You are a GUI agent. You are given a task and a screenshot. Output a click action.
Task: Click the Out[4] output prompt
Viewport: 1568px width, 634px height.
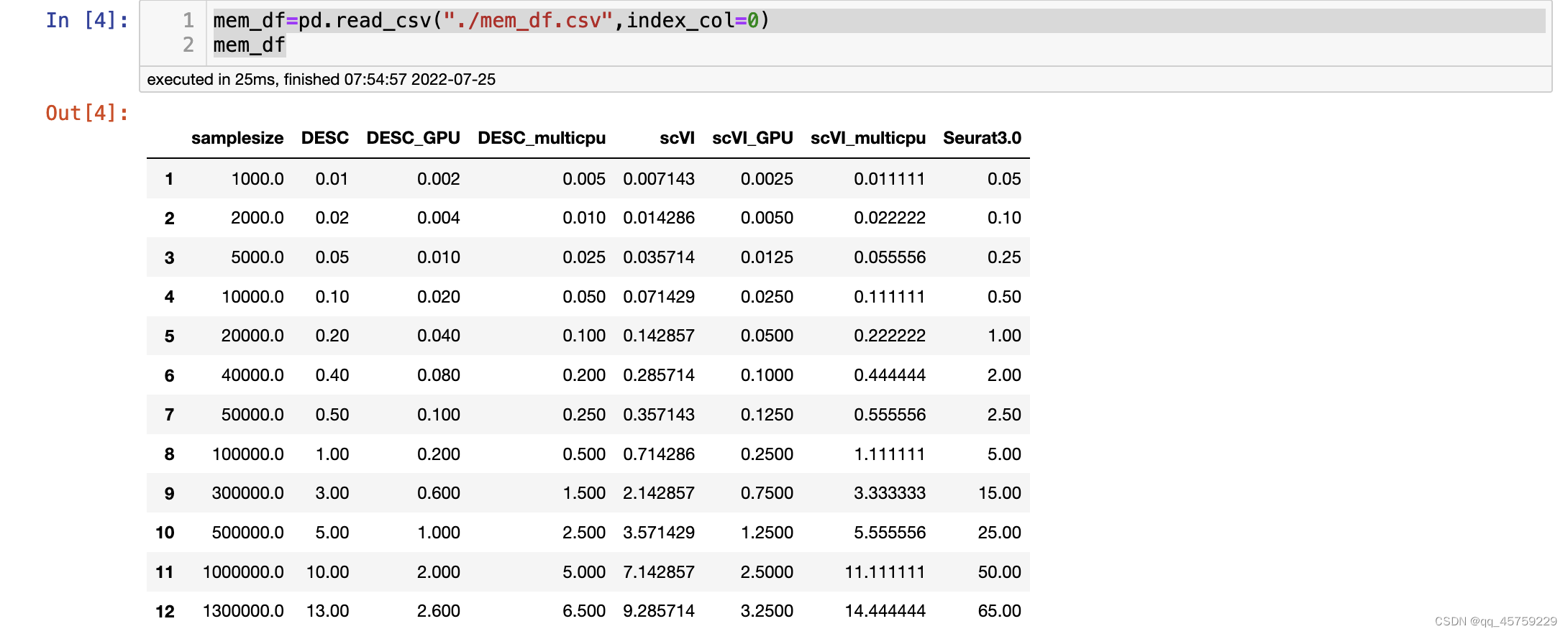tap(87, 114)
